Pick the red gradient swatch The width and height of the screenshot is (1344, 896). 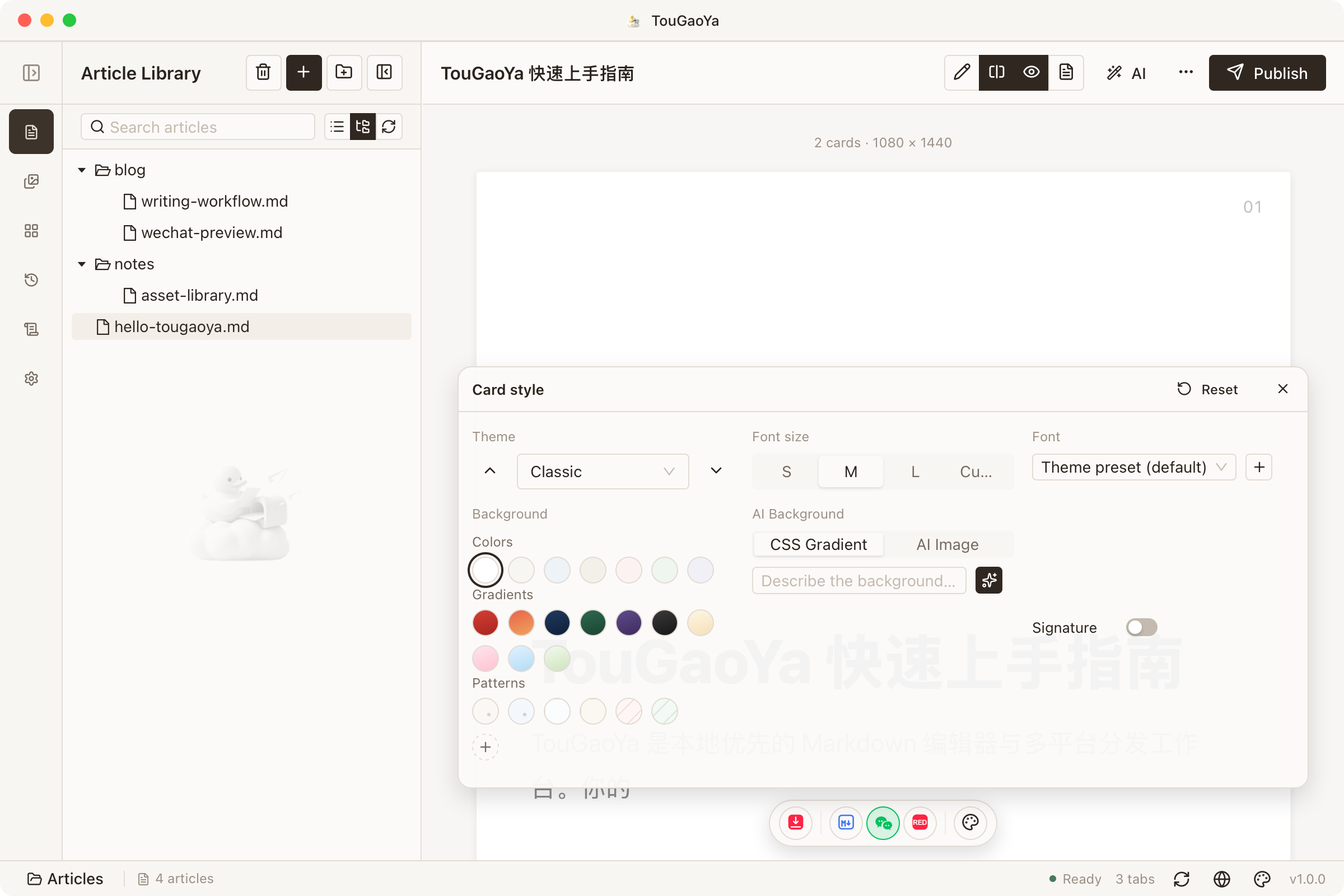pos(486,623)
